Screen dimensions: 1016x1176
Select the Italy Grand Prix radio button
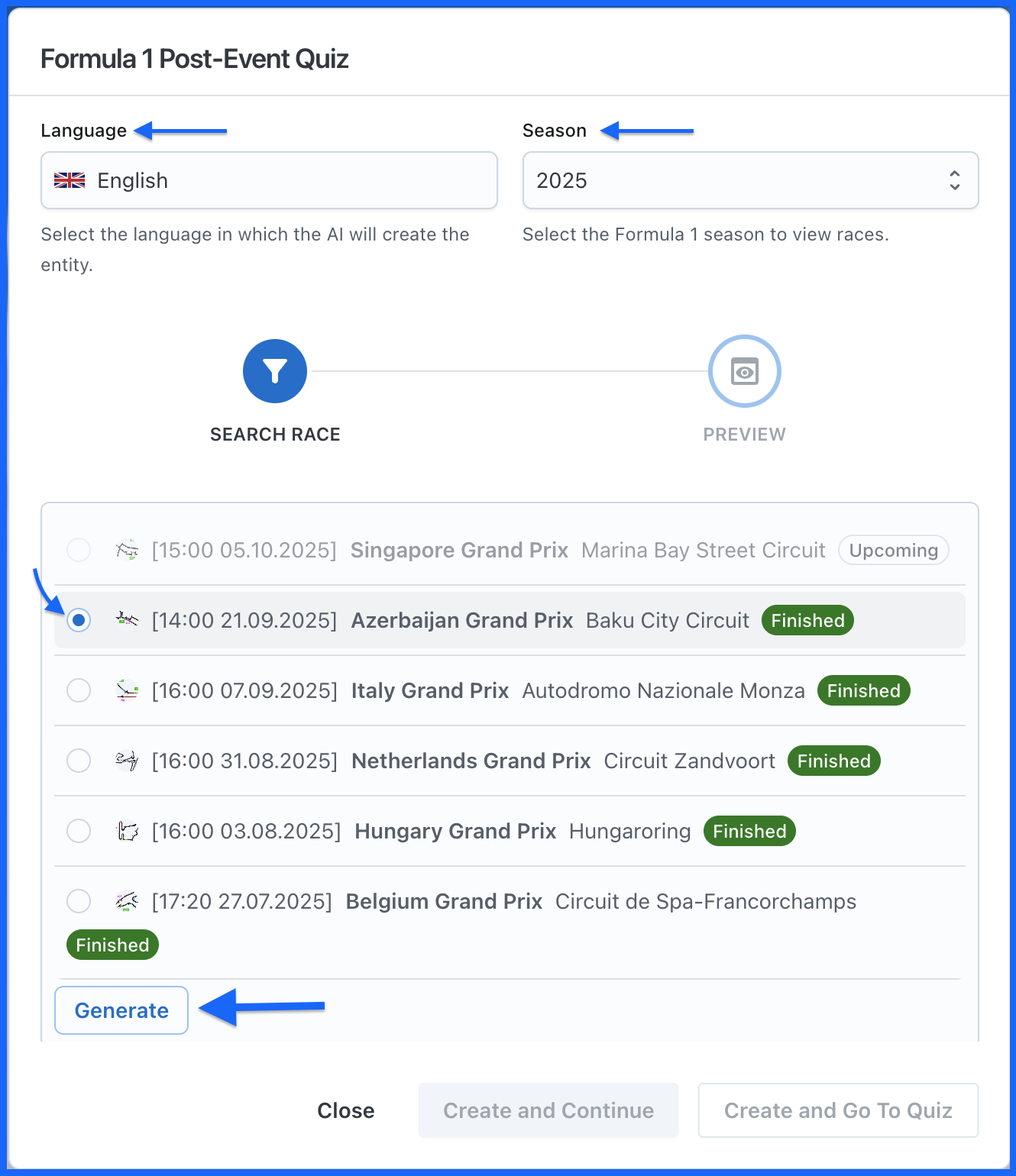tap(79, 690)
